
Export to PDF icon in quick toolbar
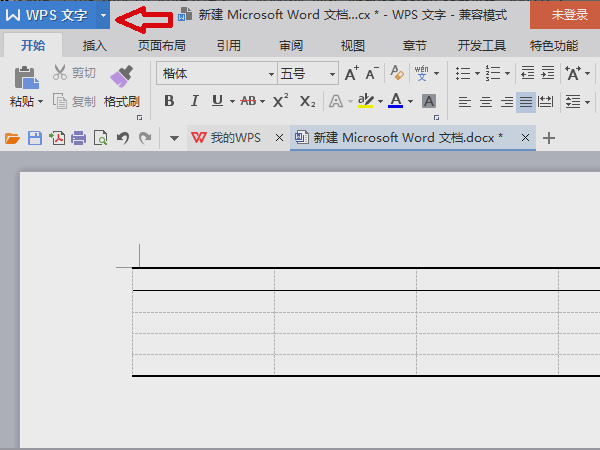(57, 138)
